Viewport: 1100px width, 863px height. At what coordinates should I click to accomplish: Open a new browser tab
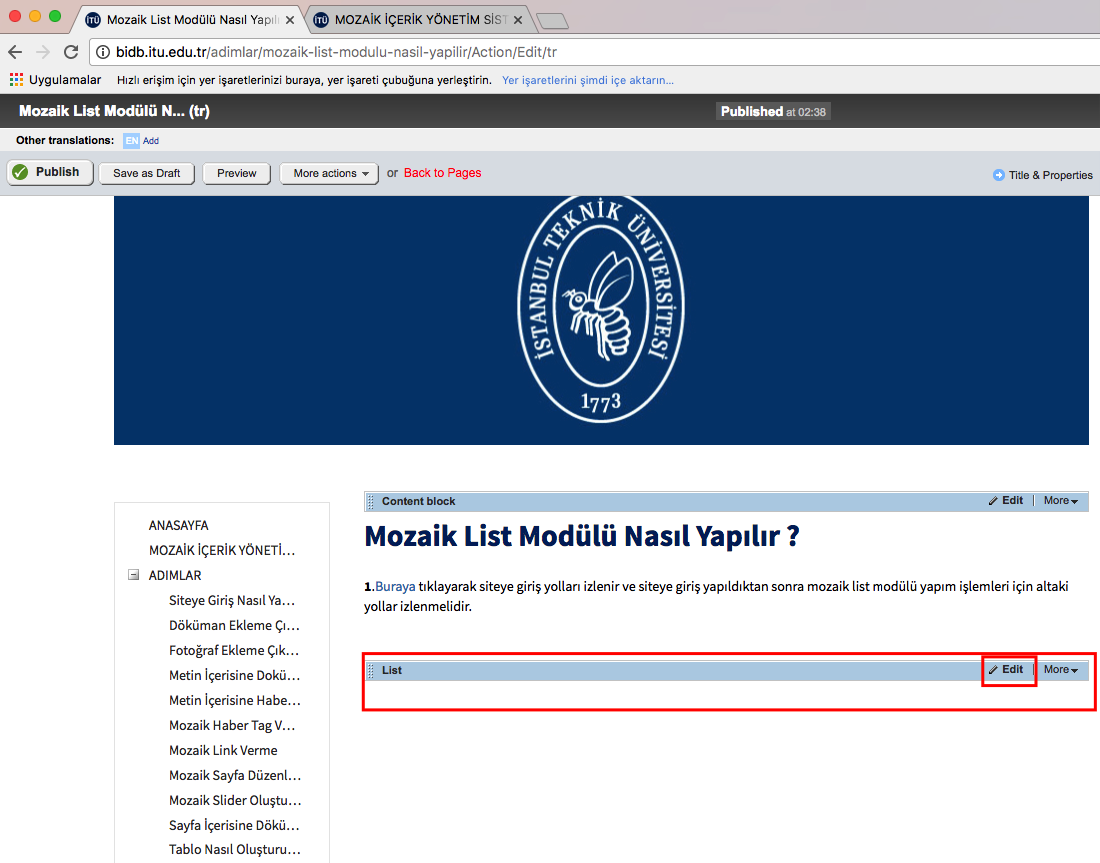point(553,21)
